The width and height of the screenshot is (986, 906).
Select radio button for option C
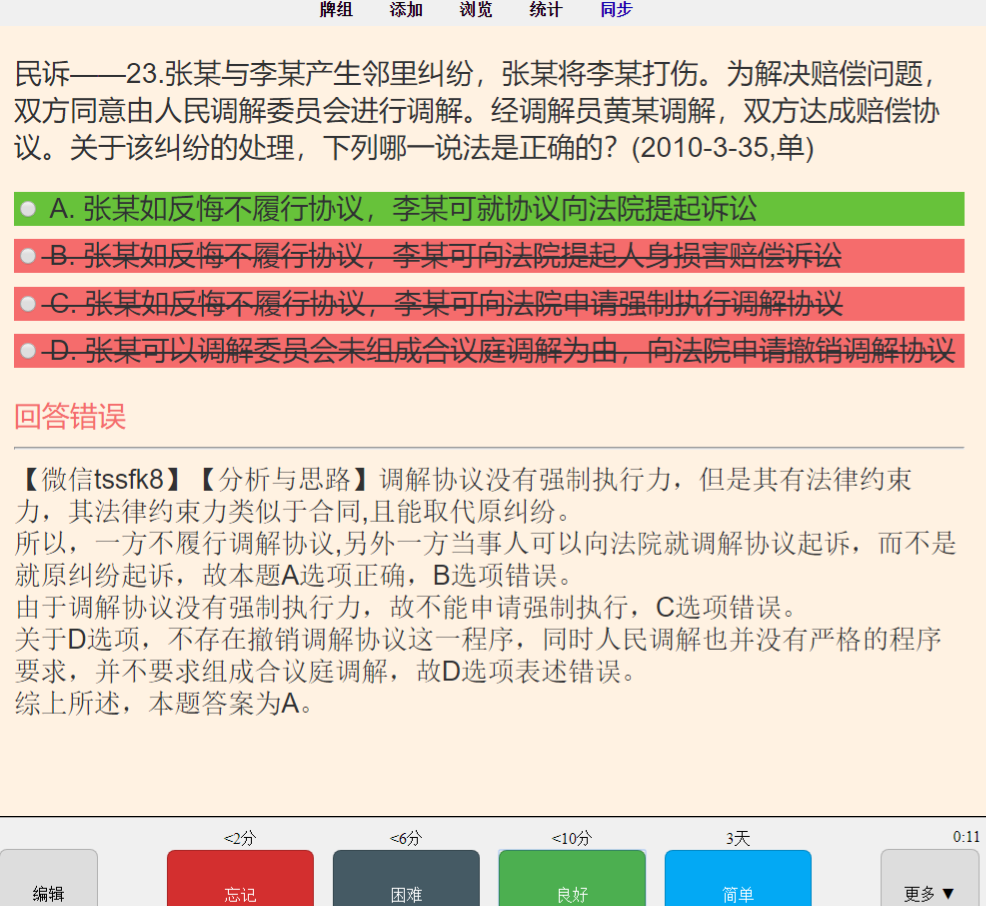[28, 304]
